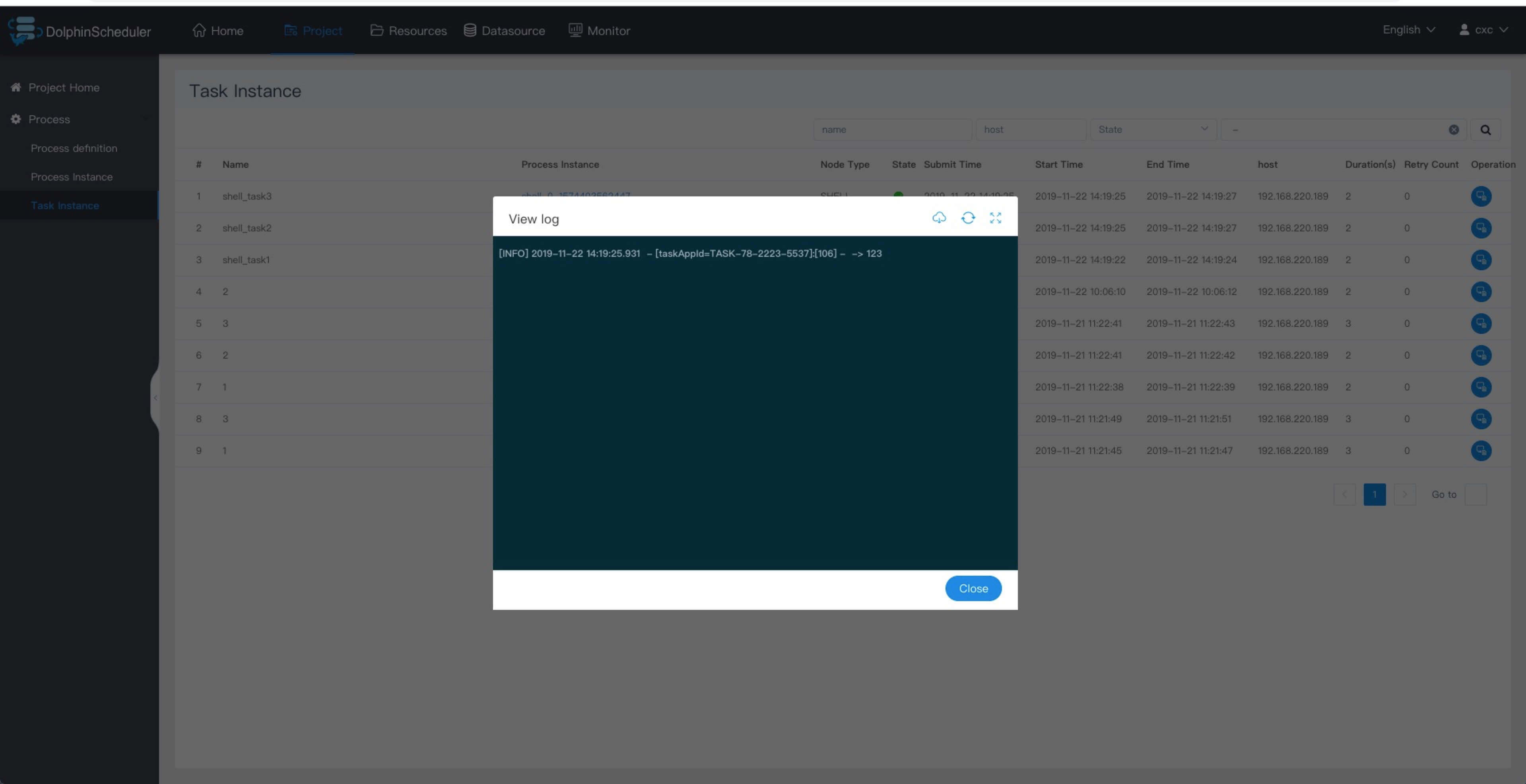
Task: Open the State filter dropdown
Action: pyautogui.click(x=1153, y=130)
